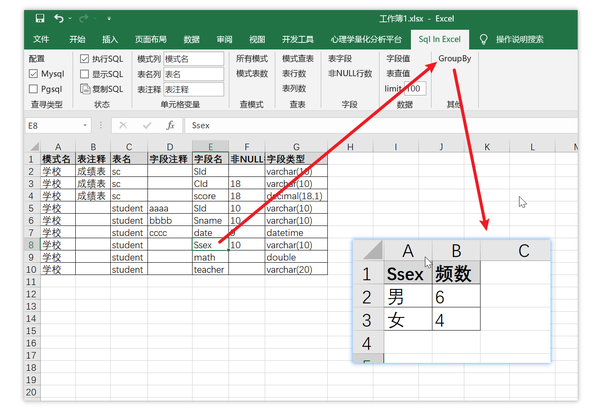
Task: Open the customize quick access toolbar dropdown
Action: tap(109, 18)
